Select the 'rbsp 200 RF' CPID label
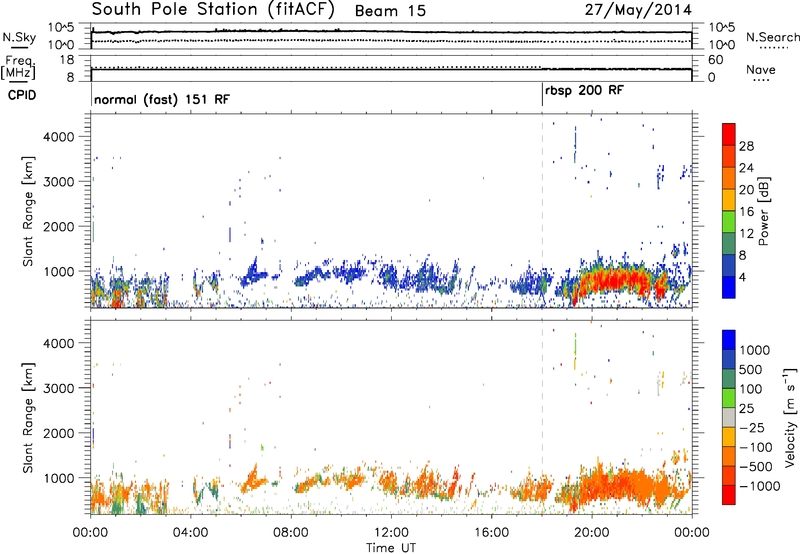 [584, 91]
